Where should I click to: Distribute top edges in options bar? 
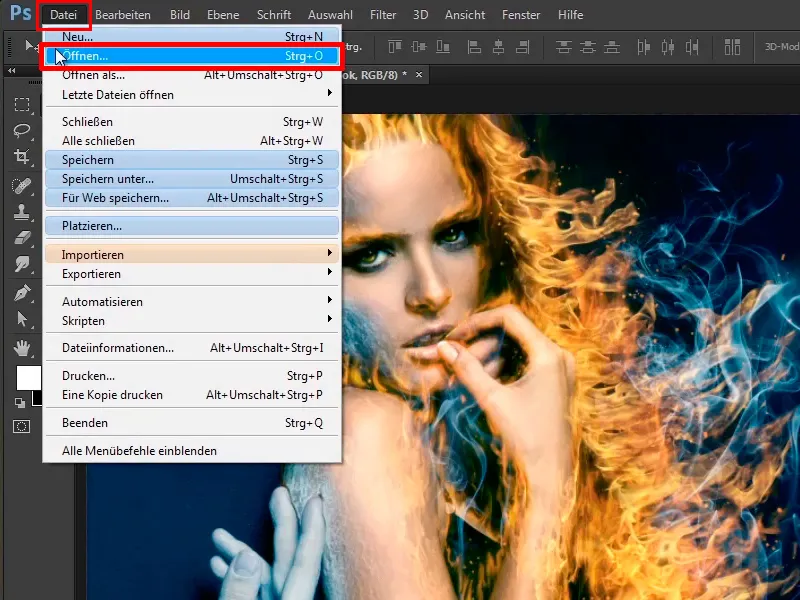point(563,47)
